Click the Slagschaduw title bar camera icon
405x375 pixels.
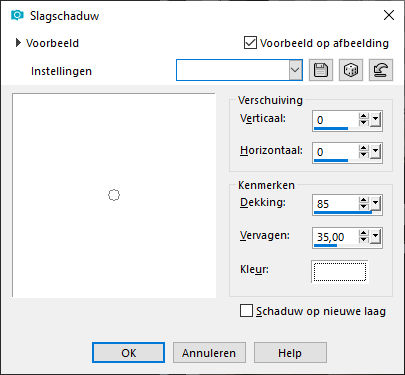17,15
